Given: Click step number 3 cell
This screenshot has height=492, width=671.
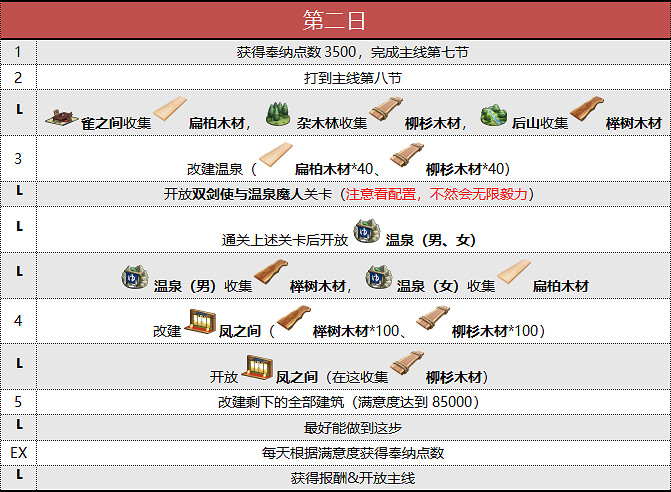Looking at the screenshot, I should coord(18,158).
